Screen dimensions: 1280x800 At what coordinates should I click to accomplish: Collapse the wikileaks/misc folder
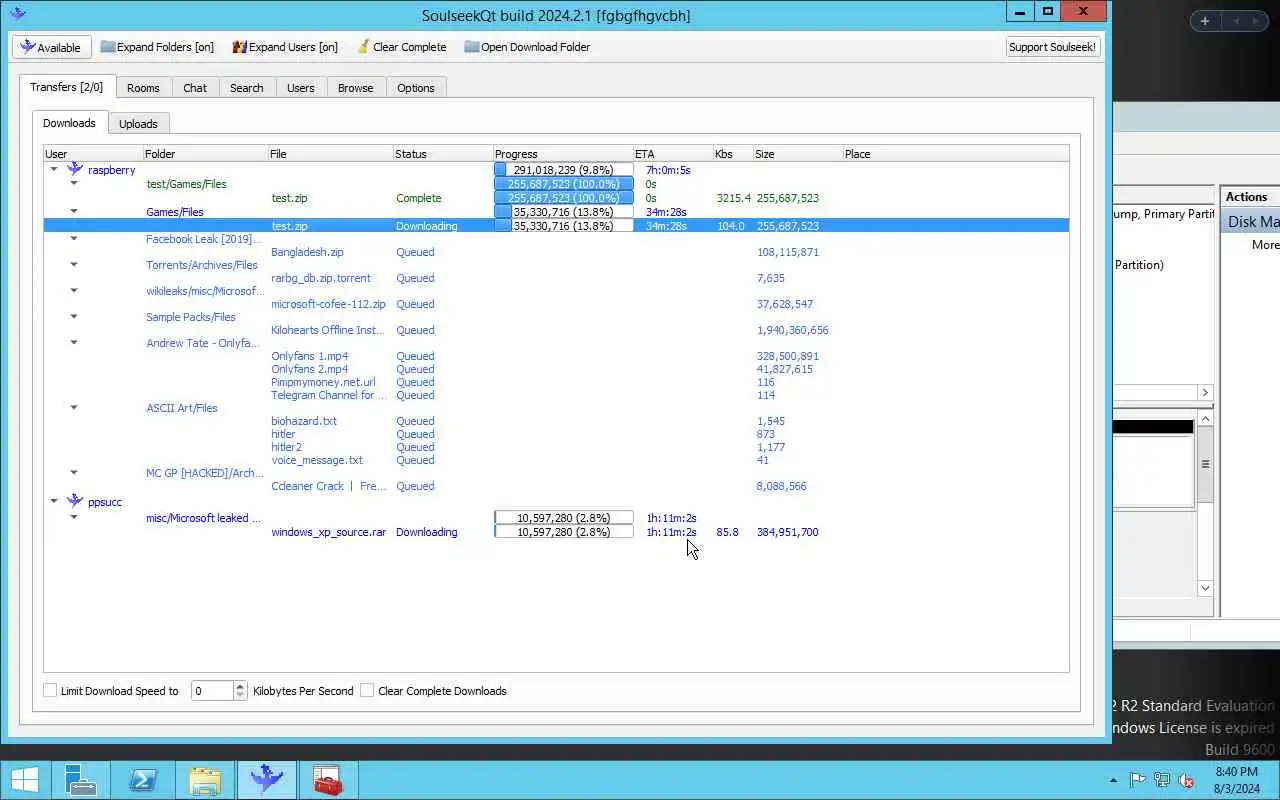74,290
